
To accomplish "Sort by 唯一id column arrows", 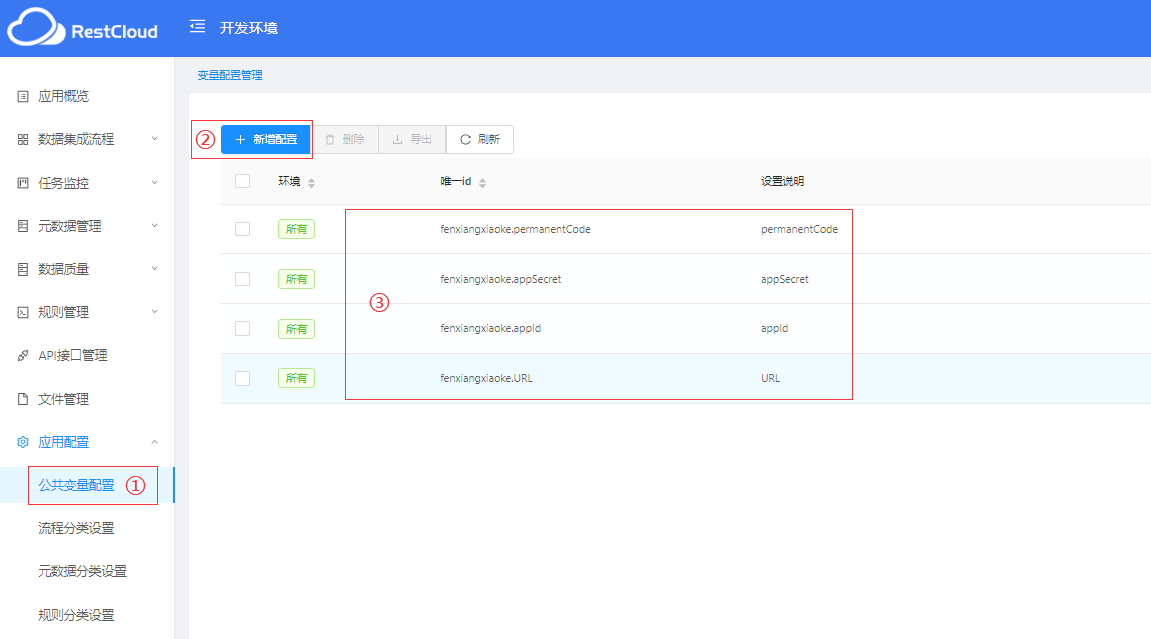I will [x=483, y=183].
